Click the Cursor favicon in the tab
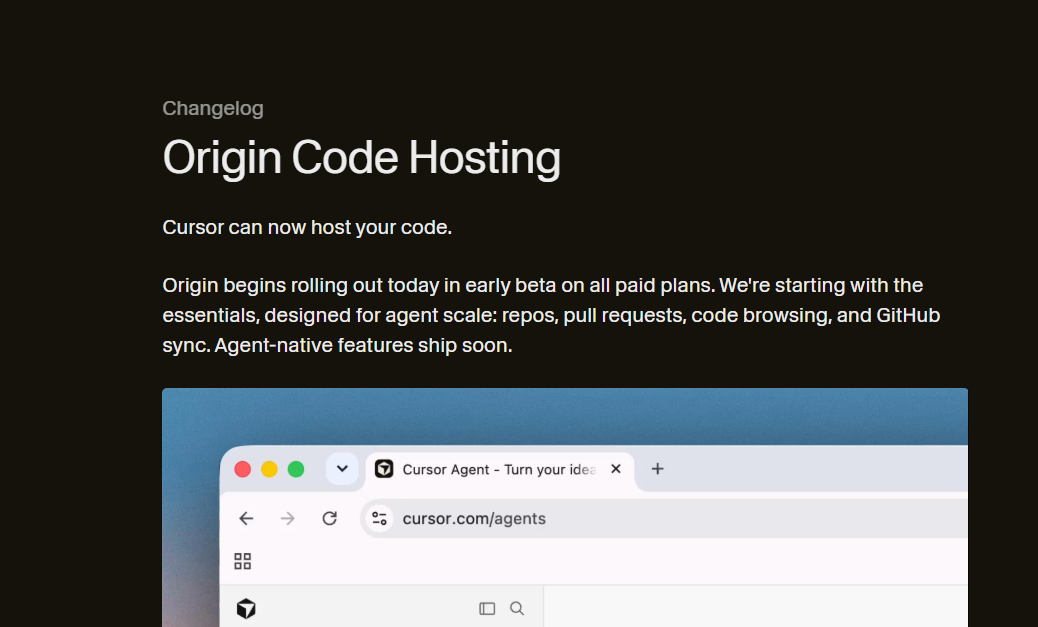The width and height of the screenshot is (1038, 627). coord(384,469)
